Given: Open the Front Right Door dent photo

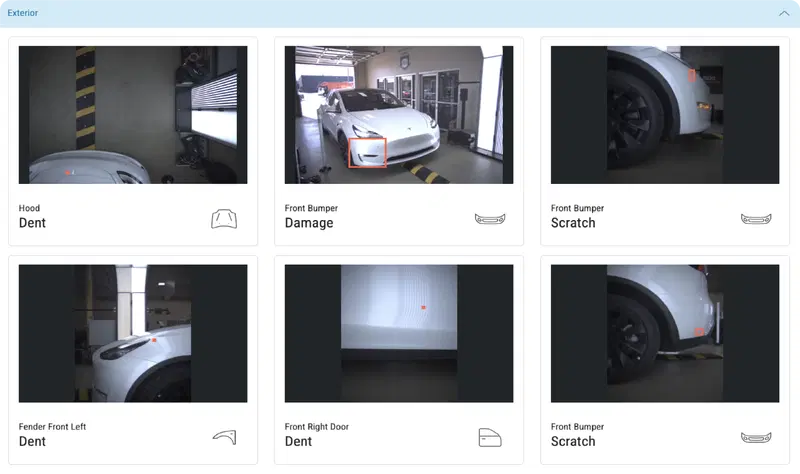Looking at the screenshot, I should click(x=399, y=333).
